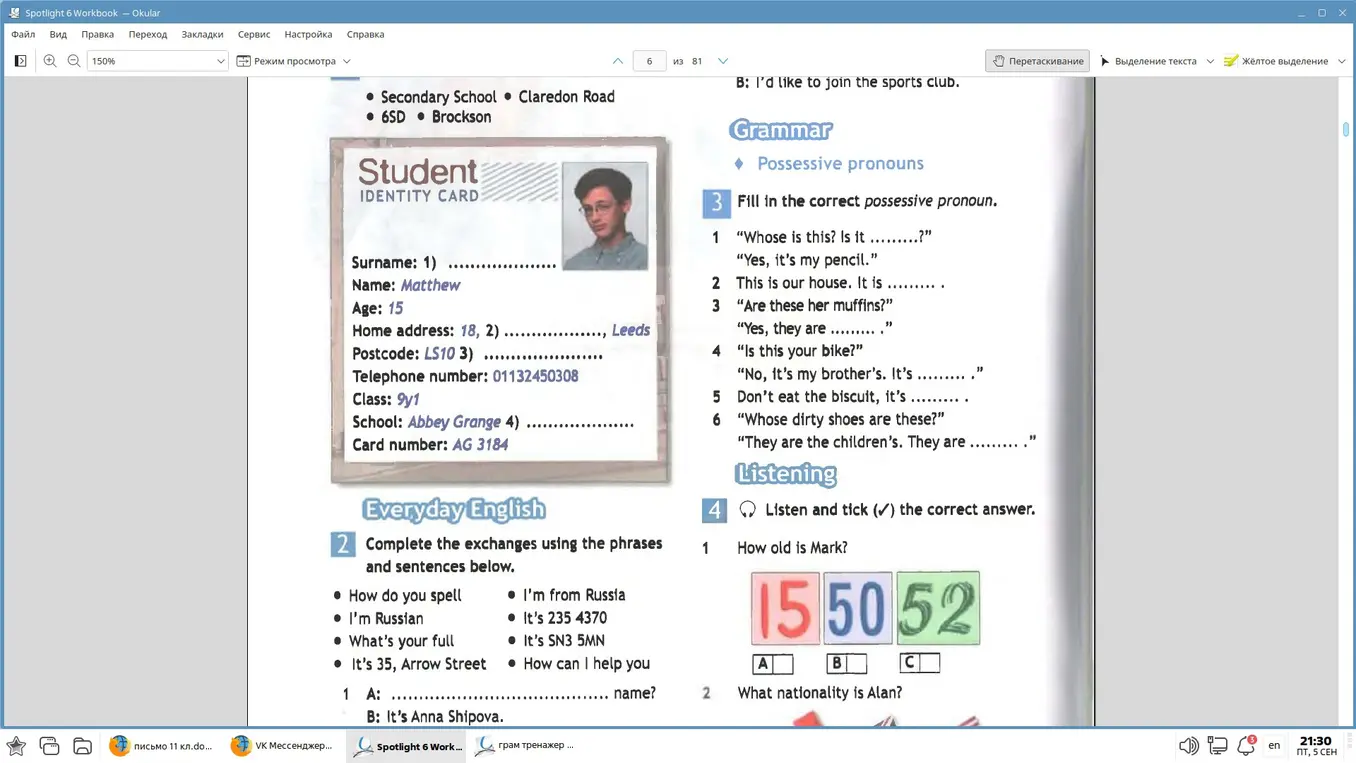Click exercise number 3 blue box

coord(716,203)
